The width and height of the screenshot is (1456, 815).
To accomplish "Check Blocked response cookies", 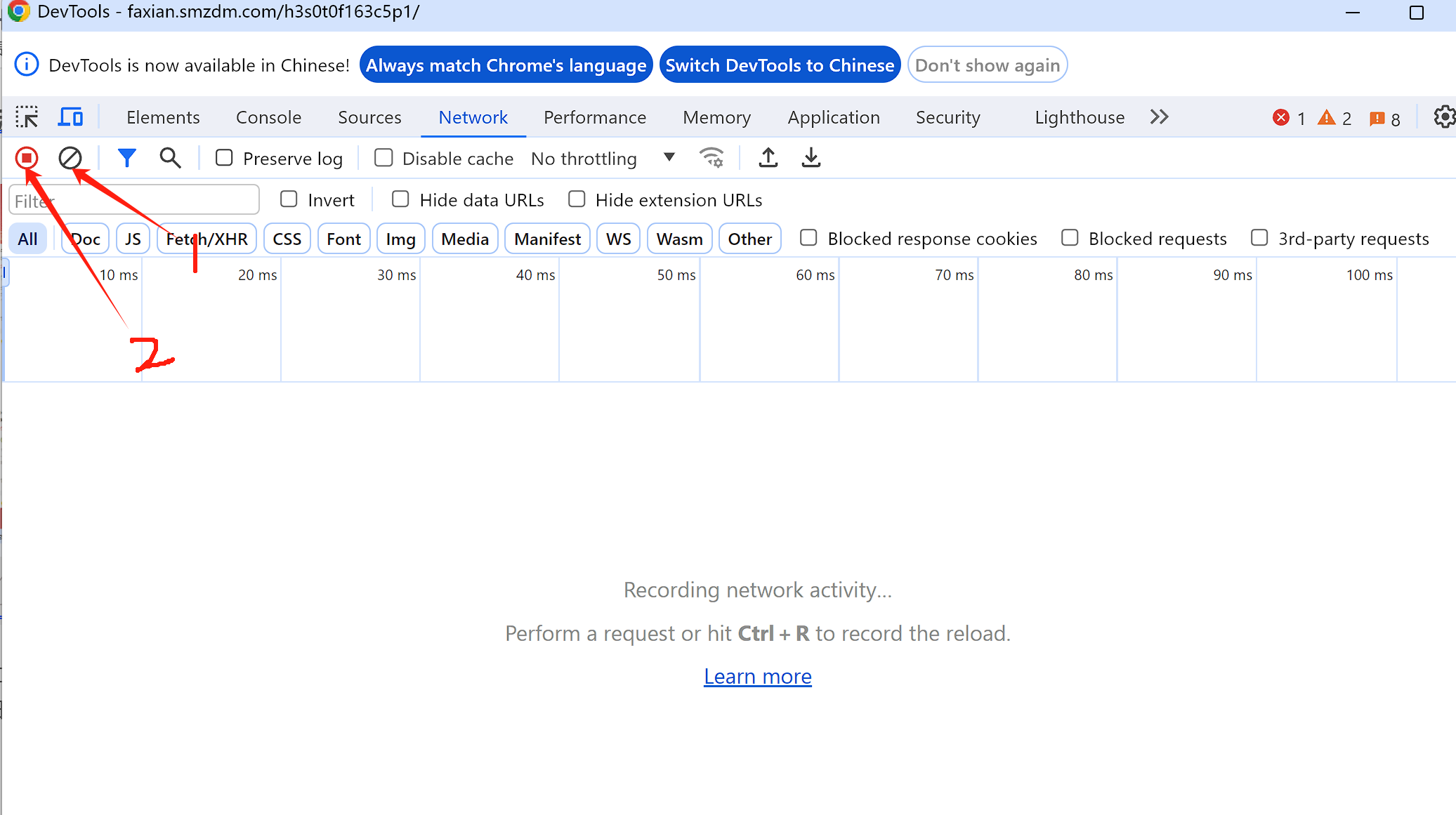I will (808, 237).
